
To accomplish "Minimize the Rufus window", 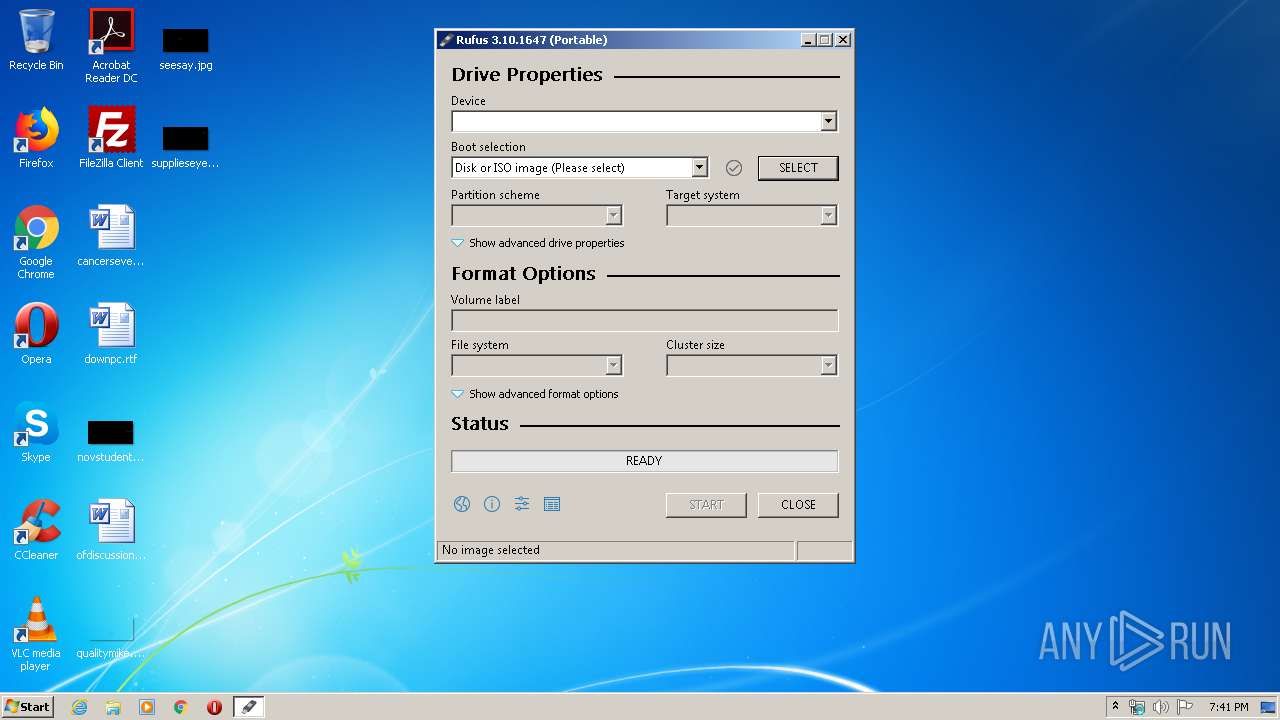I will [x=808, y=40].
